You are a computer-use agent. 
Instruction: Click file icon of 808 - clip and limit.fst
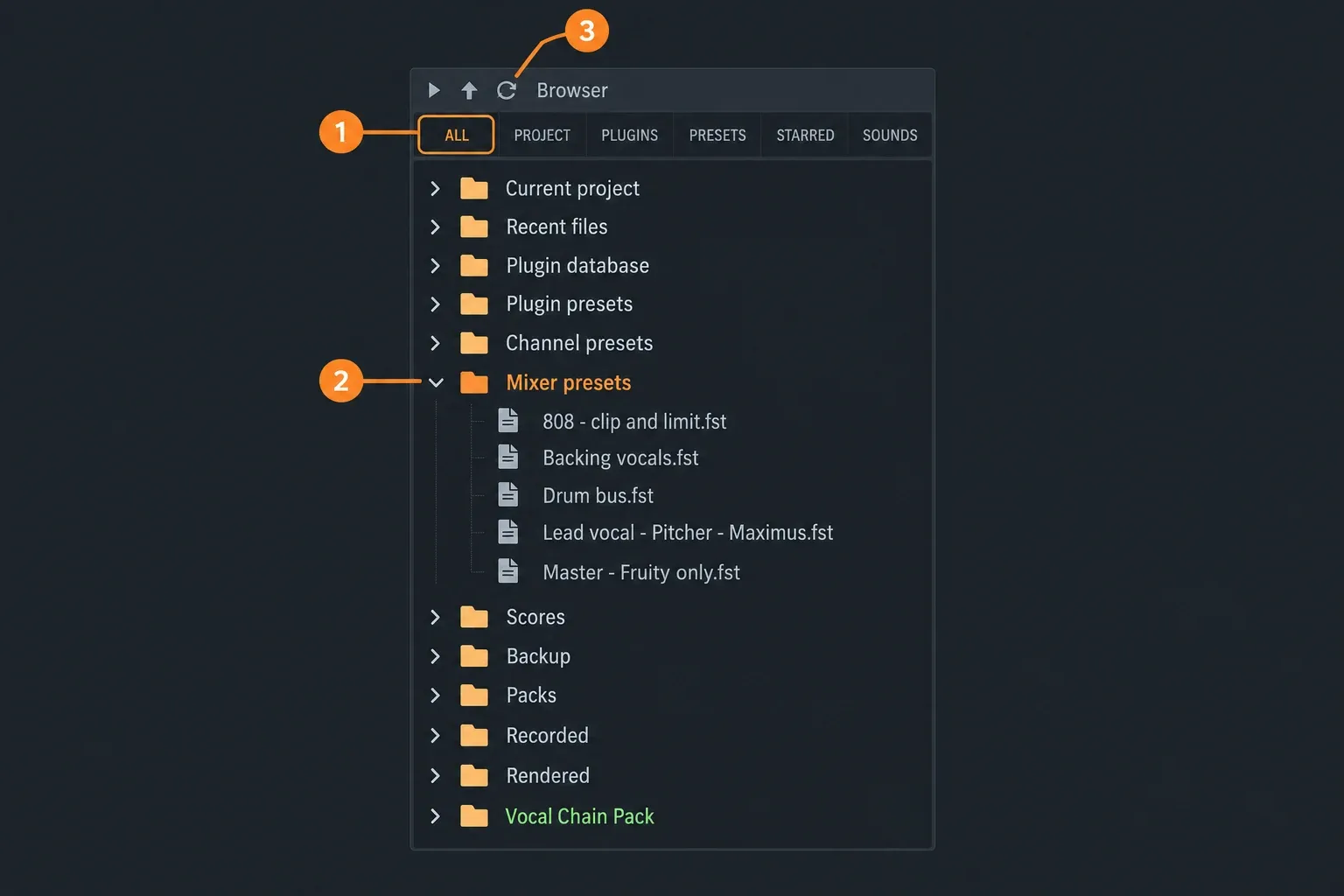click(x=508, y=421)
